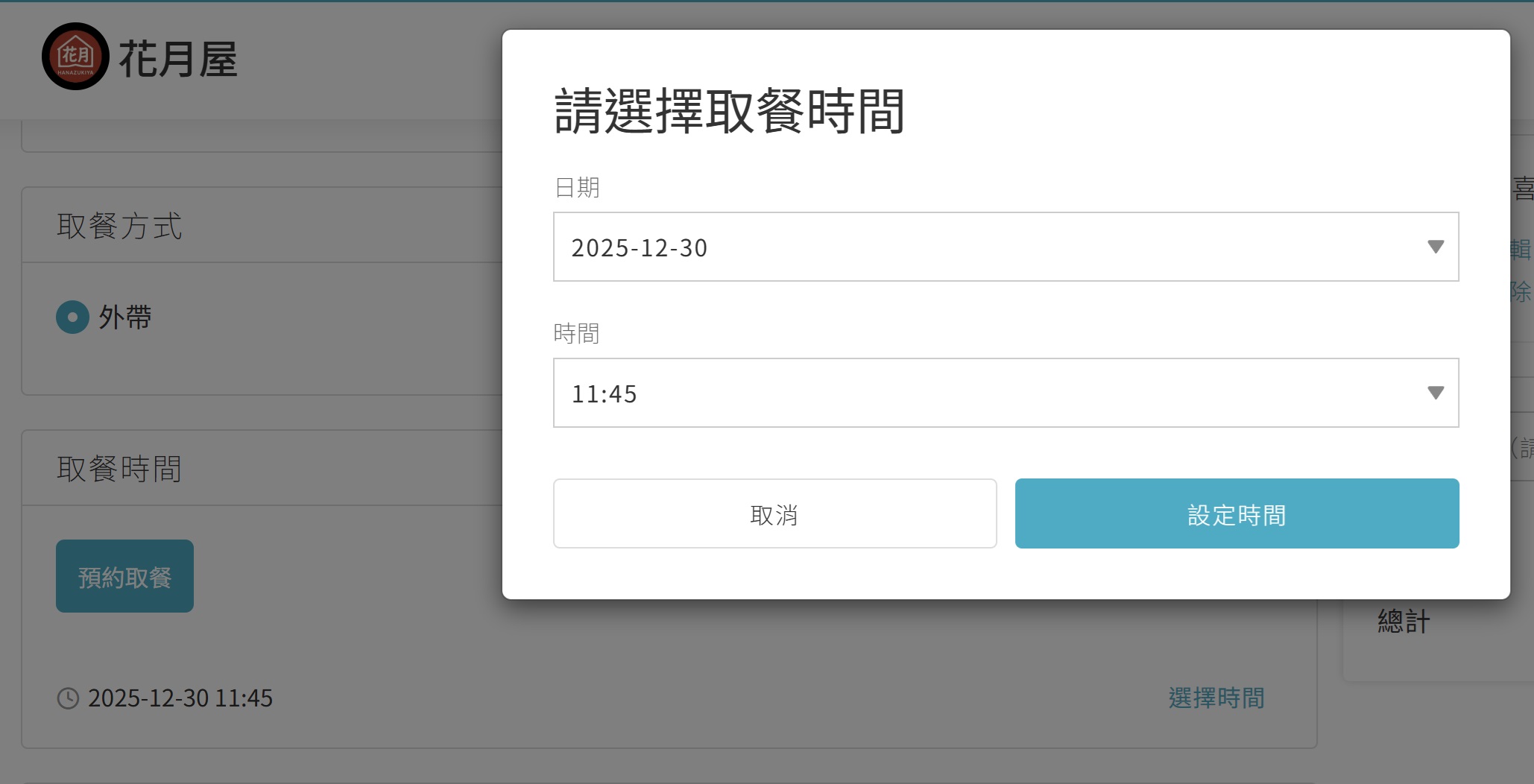This screenshot has width=1534, height=784.
Task: Cancel the dialog with 取消 button
Action: point(774,513)
